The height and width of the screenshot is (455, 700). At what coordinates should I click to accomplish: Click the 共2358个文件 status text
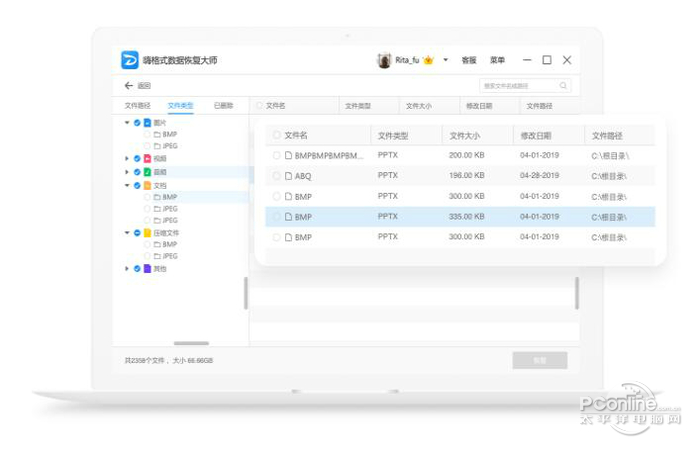pos(145,360)
